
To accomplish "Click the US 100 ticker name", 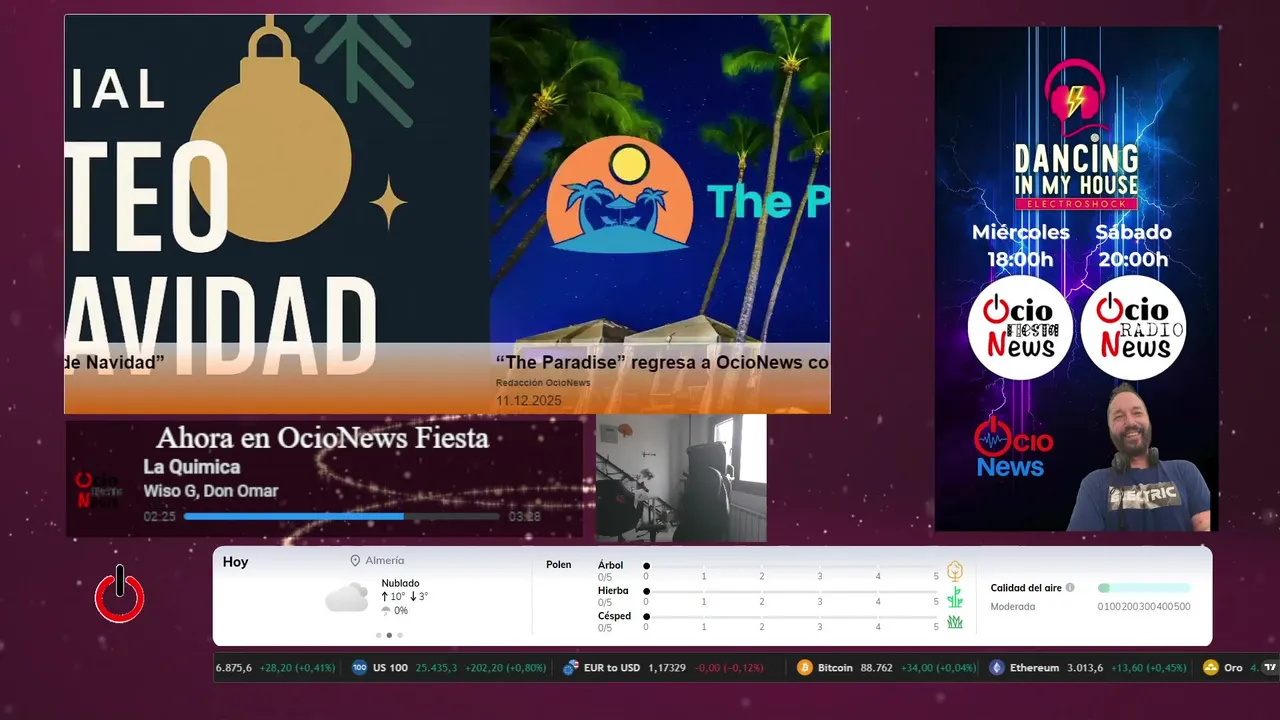I will pyautogui.click(x=390, y=668).
